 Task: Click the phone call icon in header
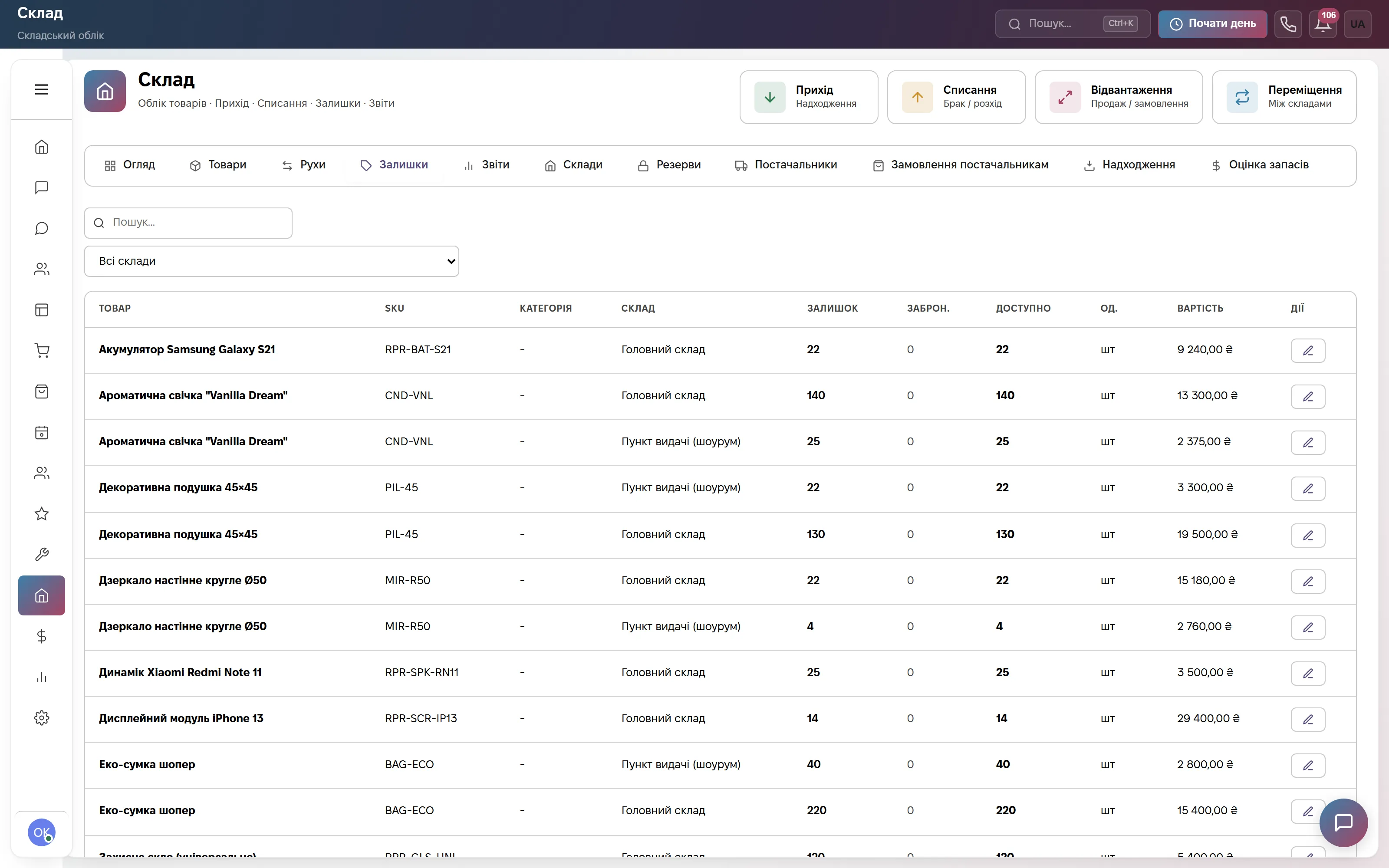1288,24
